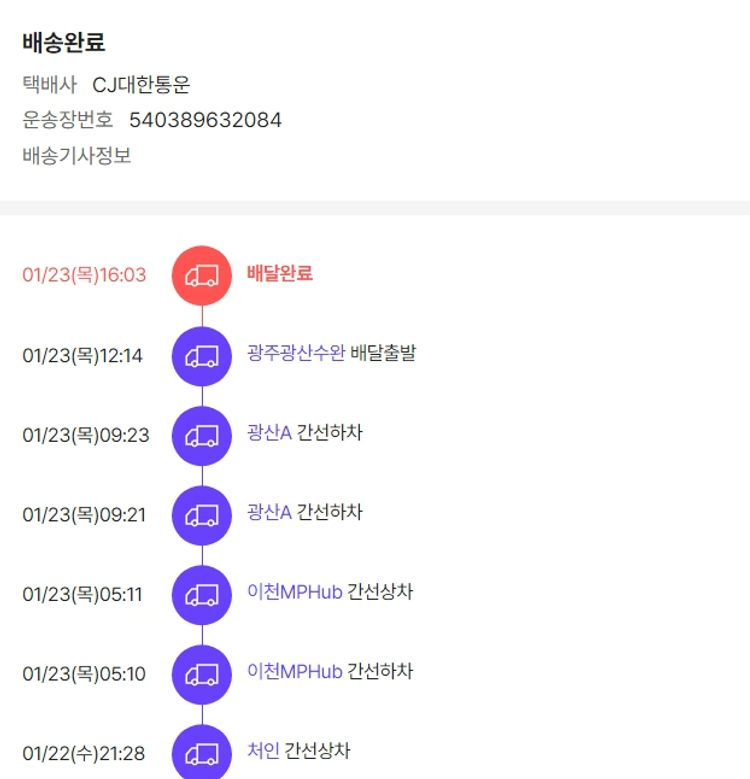Click the truck icon beside 광주광산수완 배달출발
The height and width of the screenshot is (779, 750).
tap(202, 355)
